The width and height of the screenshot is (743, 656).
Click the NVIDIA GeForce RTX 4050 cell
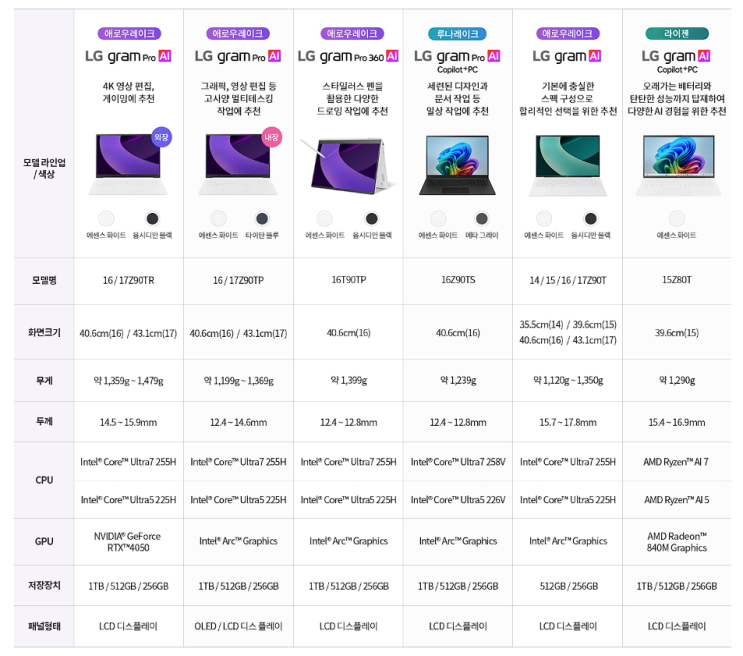[x=127, y=542]
